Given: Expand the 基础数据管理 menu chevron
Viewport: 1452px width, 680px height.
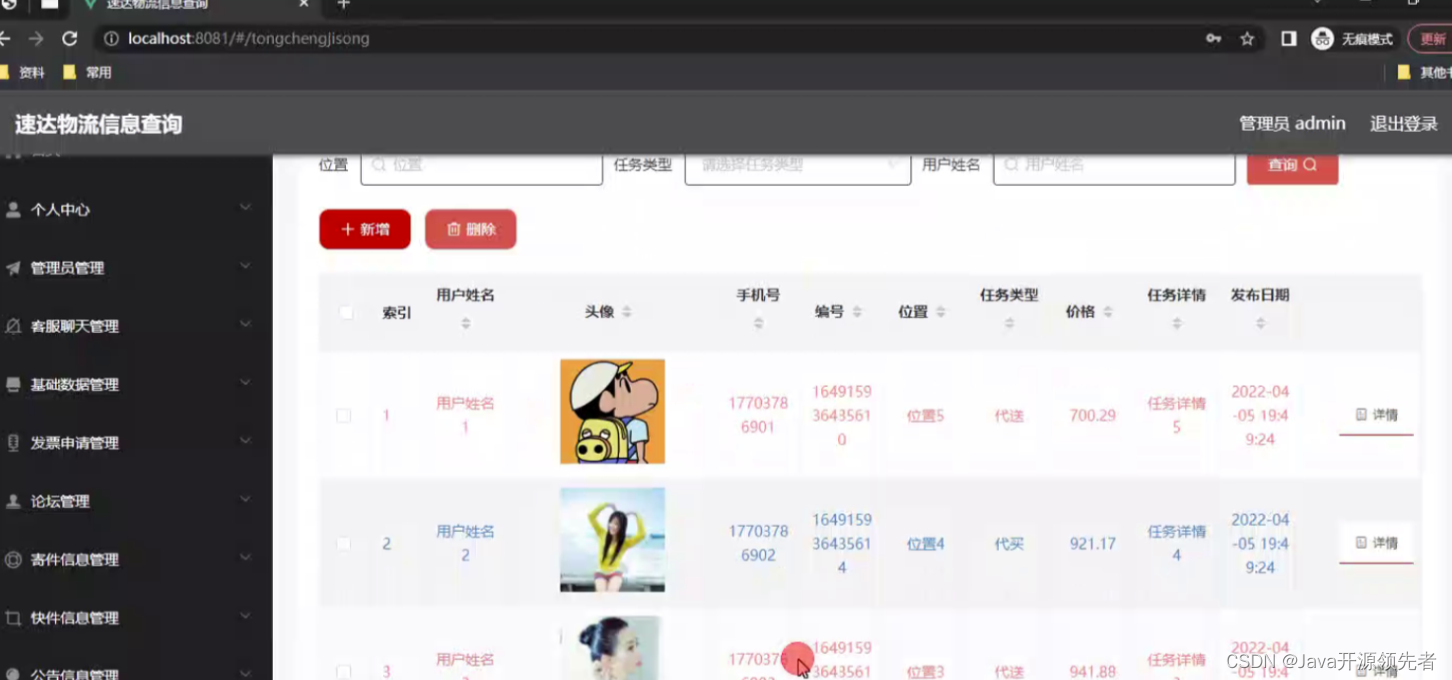Looking at the screenshot, I should [x=245, y=383].
